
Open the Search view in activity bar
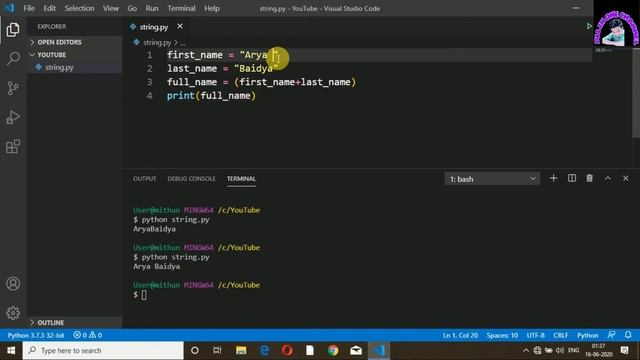(13, 58)
